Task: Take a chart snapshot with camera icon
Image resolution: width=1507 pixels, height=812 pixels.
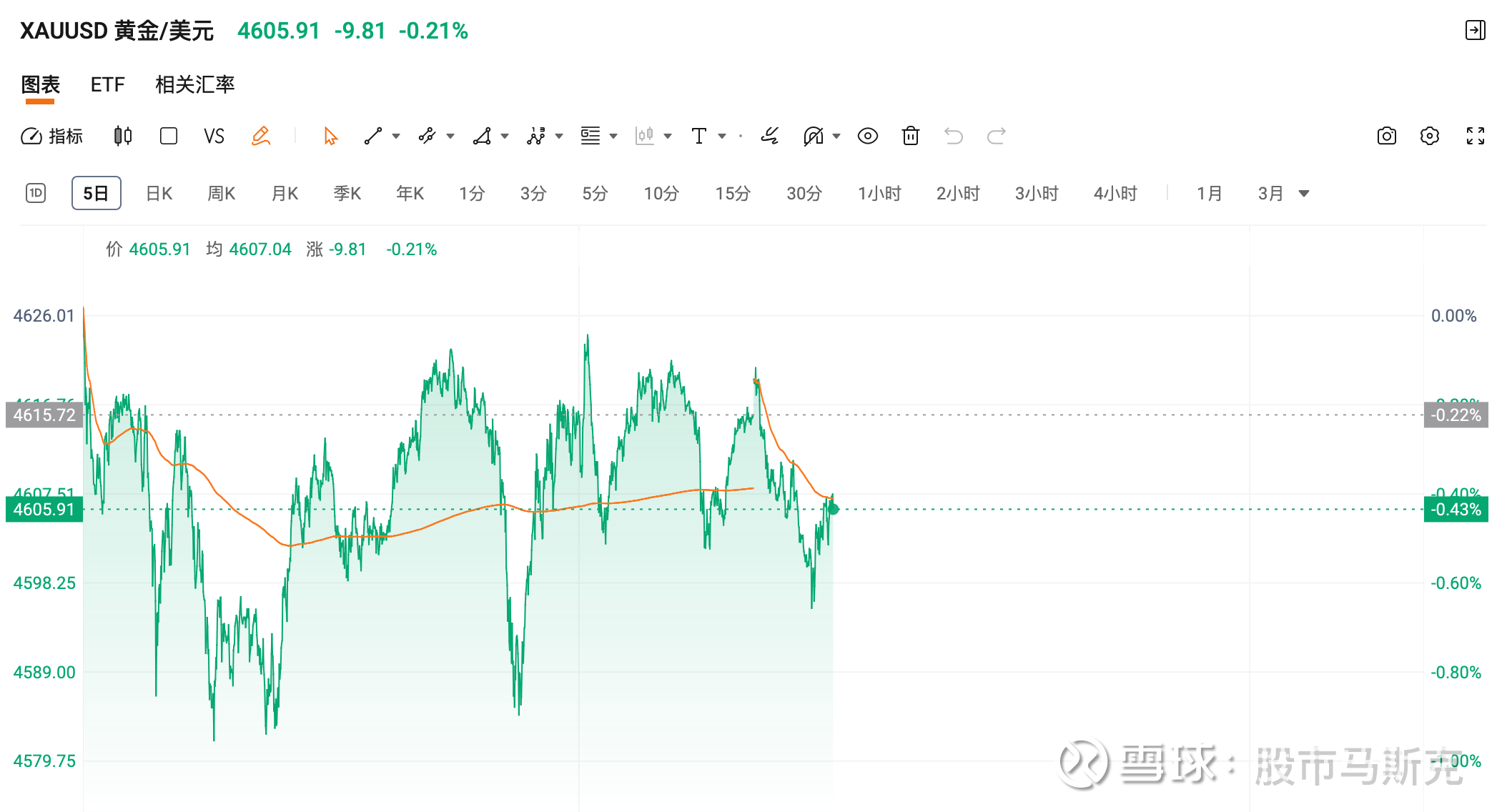Action: tap(1386, 136)
